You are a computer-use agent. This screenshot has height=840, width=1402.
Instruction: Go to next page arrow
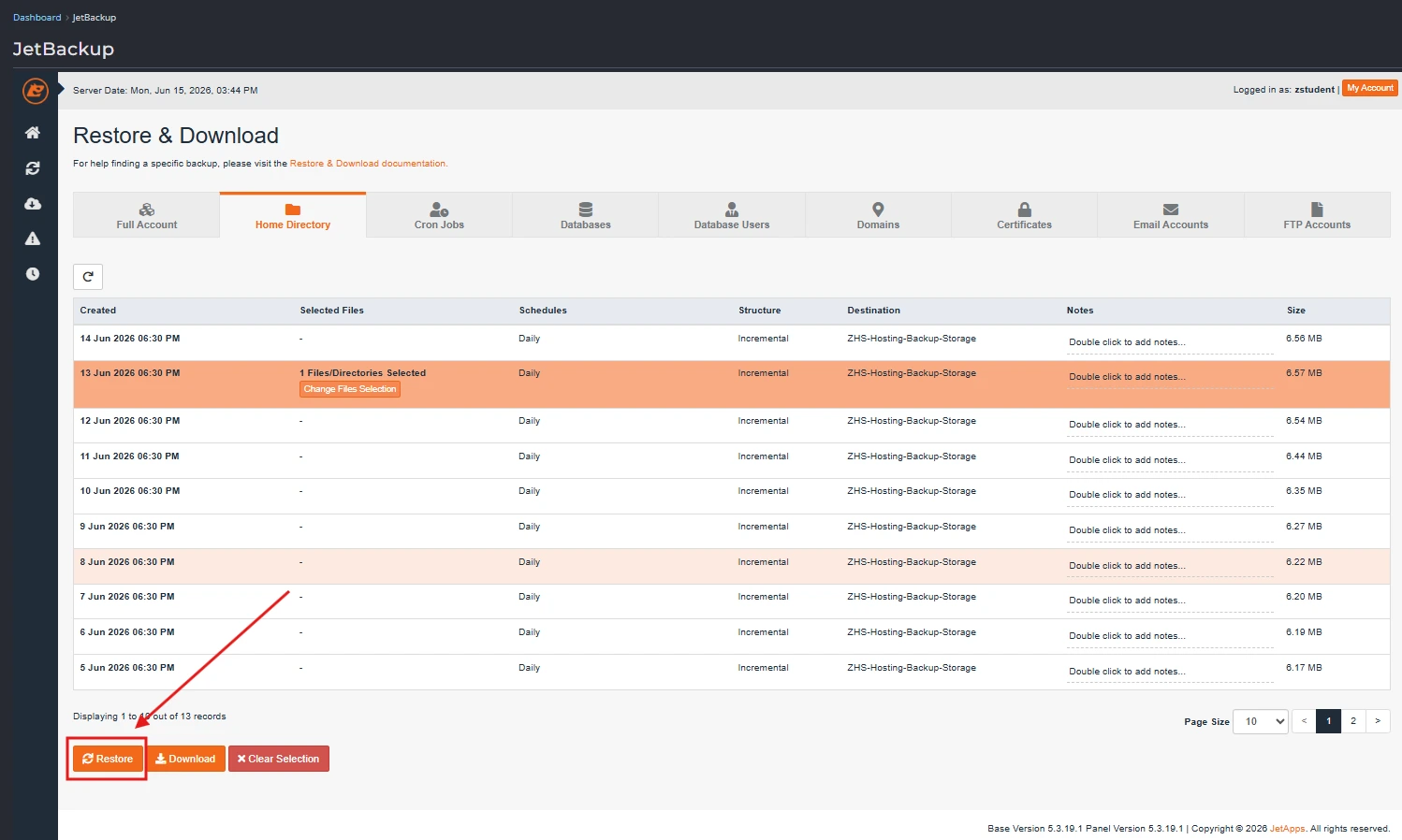tap(1378, 721)
